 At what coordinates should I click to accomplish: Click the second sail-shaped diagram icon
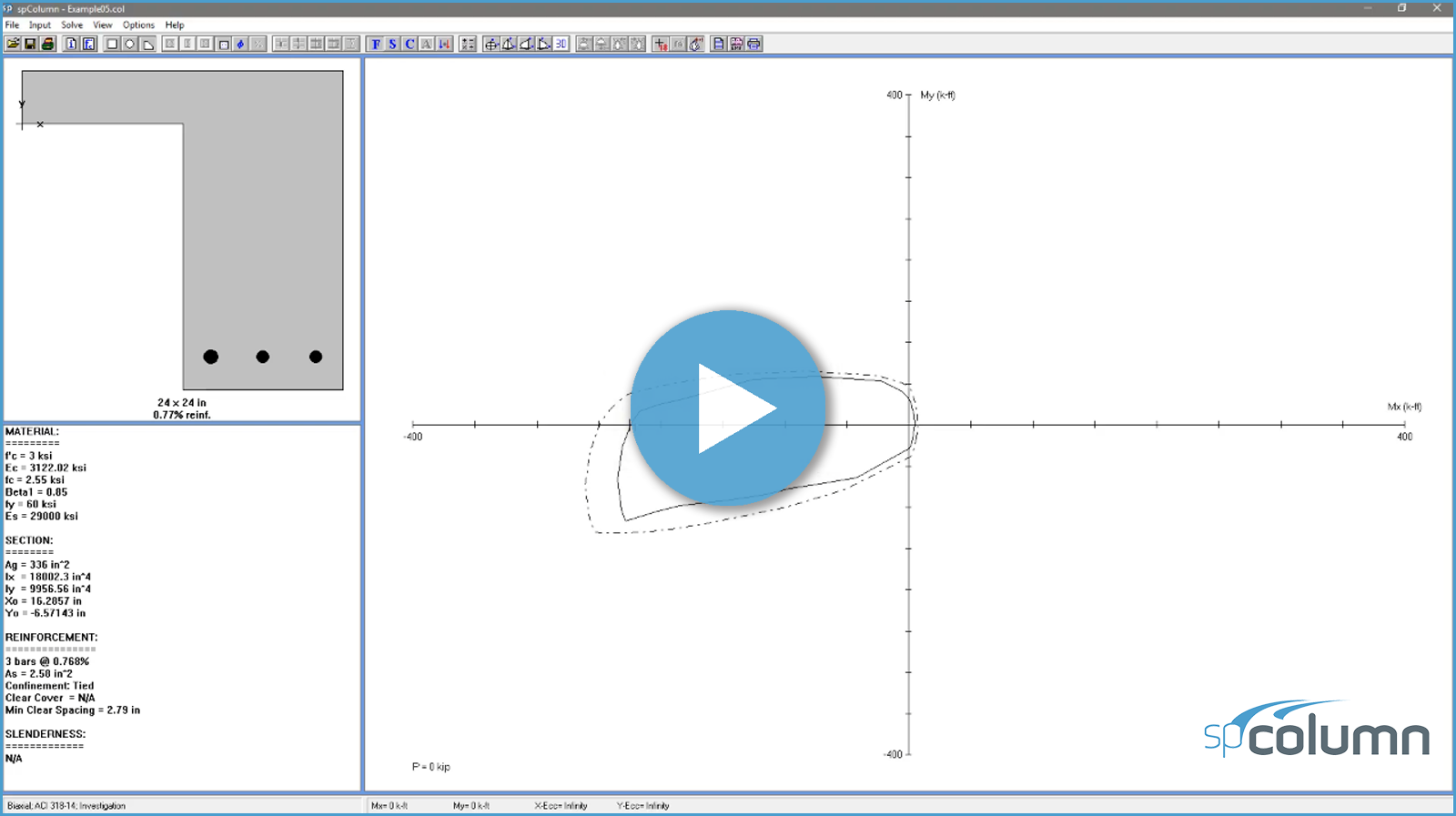[x=509, y=44]
